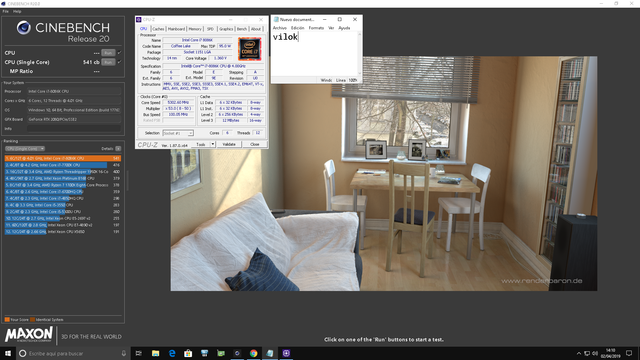Screen dimensions: 640x360
Task: Run the CPU (Single Core) test
Action: coord(108,62)
